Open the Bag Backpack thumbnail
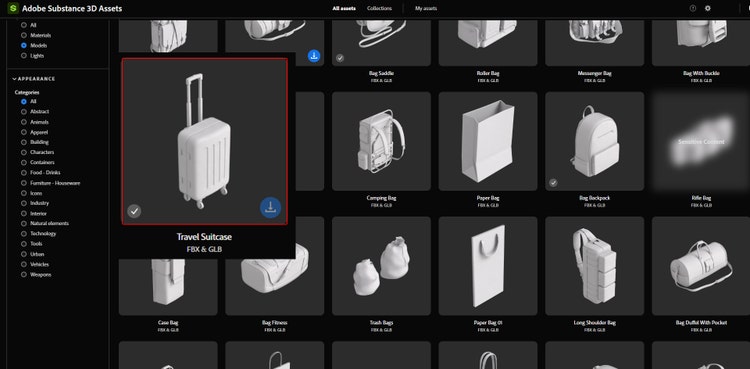Viewport: 750px width, 369px height. click(x=595, y=141)
